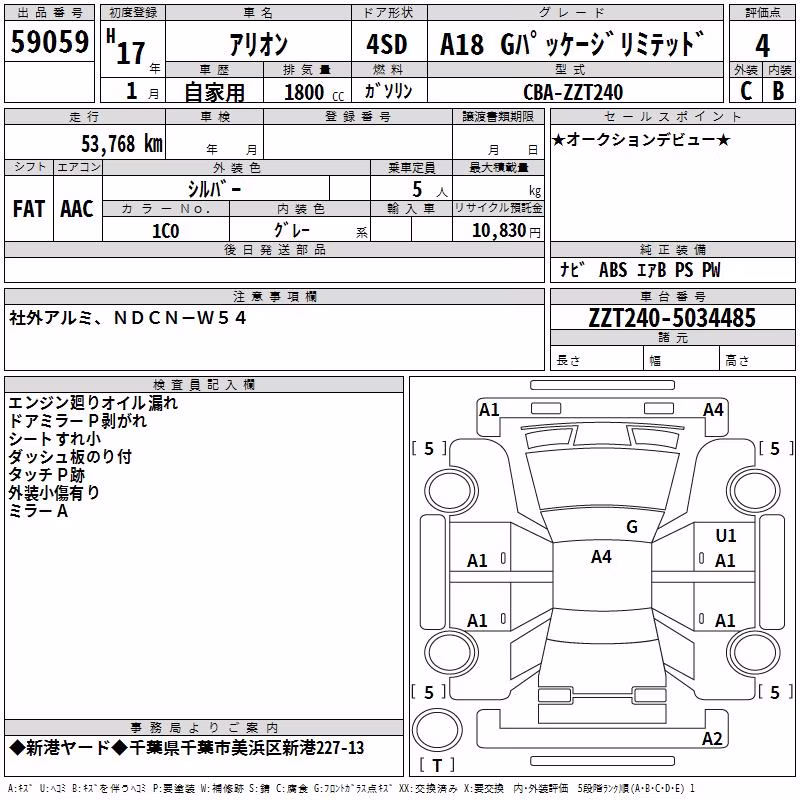Click the front-right tire circle on diagram
Image resolution: width=800 pixels, height=800 pixels.
tap(753, 491)
